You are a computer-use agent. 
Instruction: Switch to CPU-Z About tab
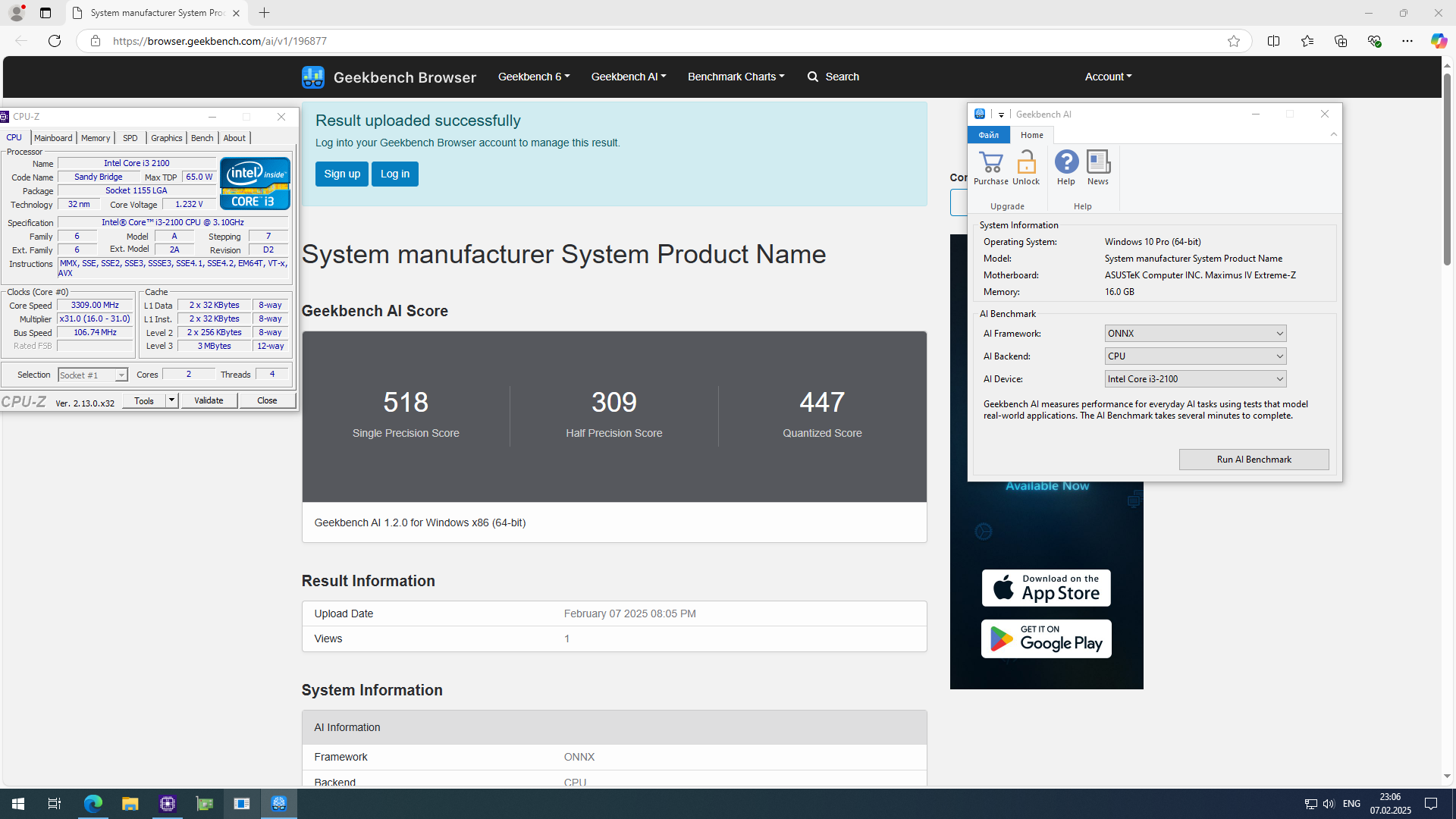point(234,138)
